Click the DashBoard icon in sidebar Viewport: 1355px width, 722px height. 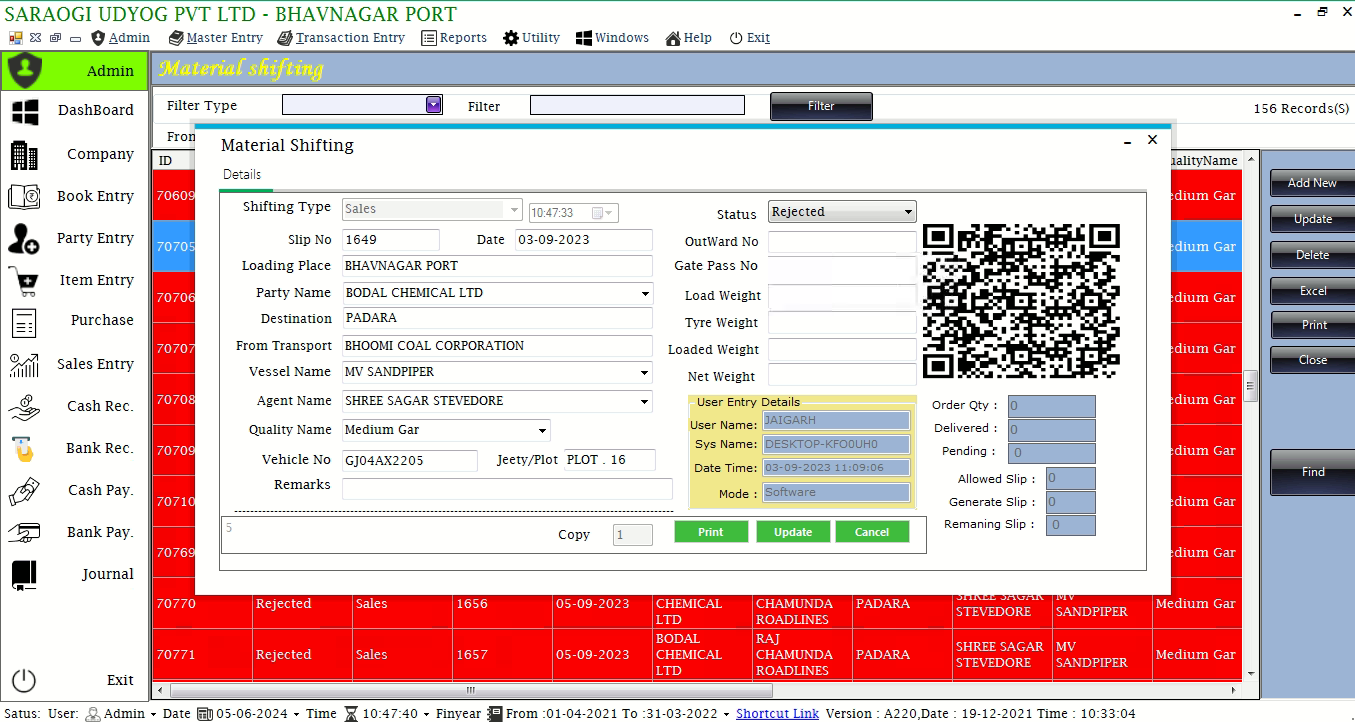point(24,111)
